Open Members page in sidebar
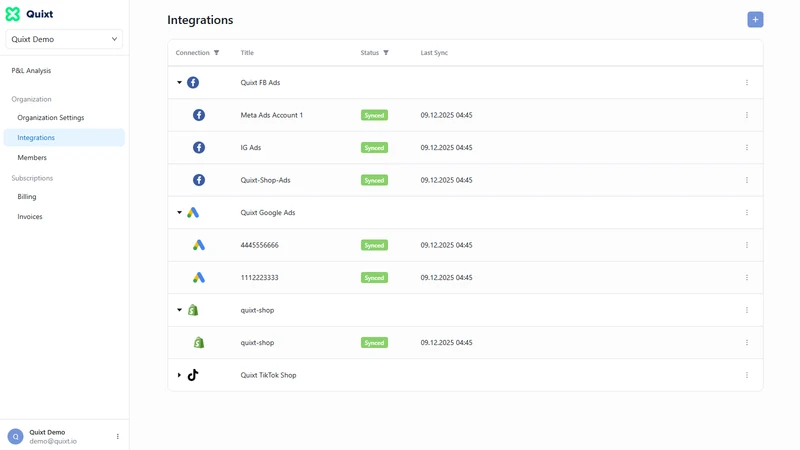 [x=32, y=158]
